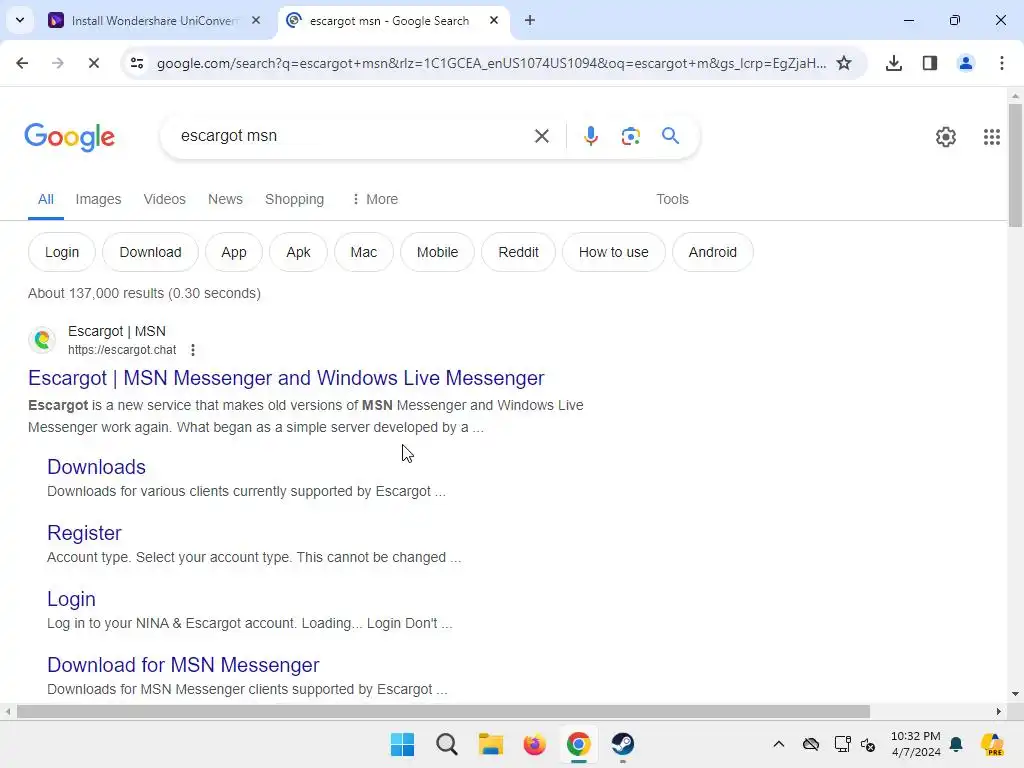Image resolution: width=1024 pixels, height=768 pixels.
Task: Submit search with magnifier icon
Action: (x=670, y=136)
